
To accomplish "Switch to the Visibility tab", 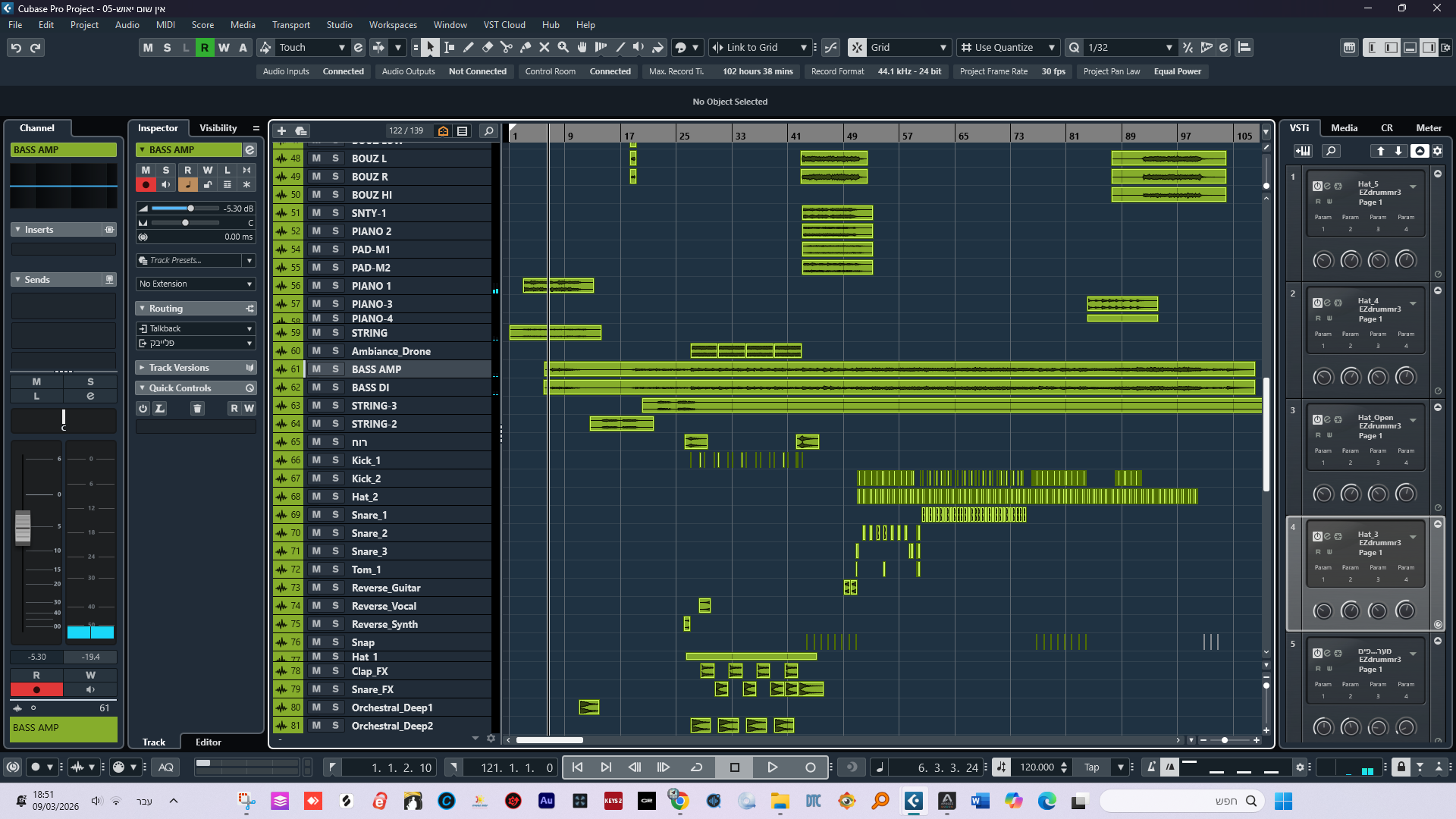I will click(x=218, y=127).
